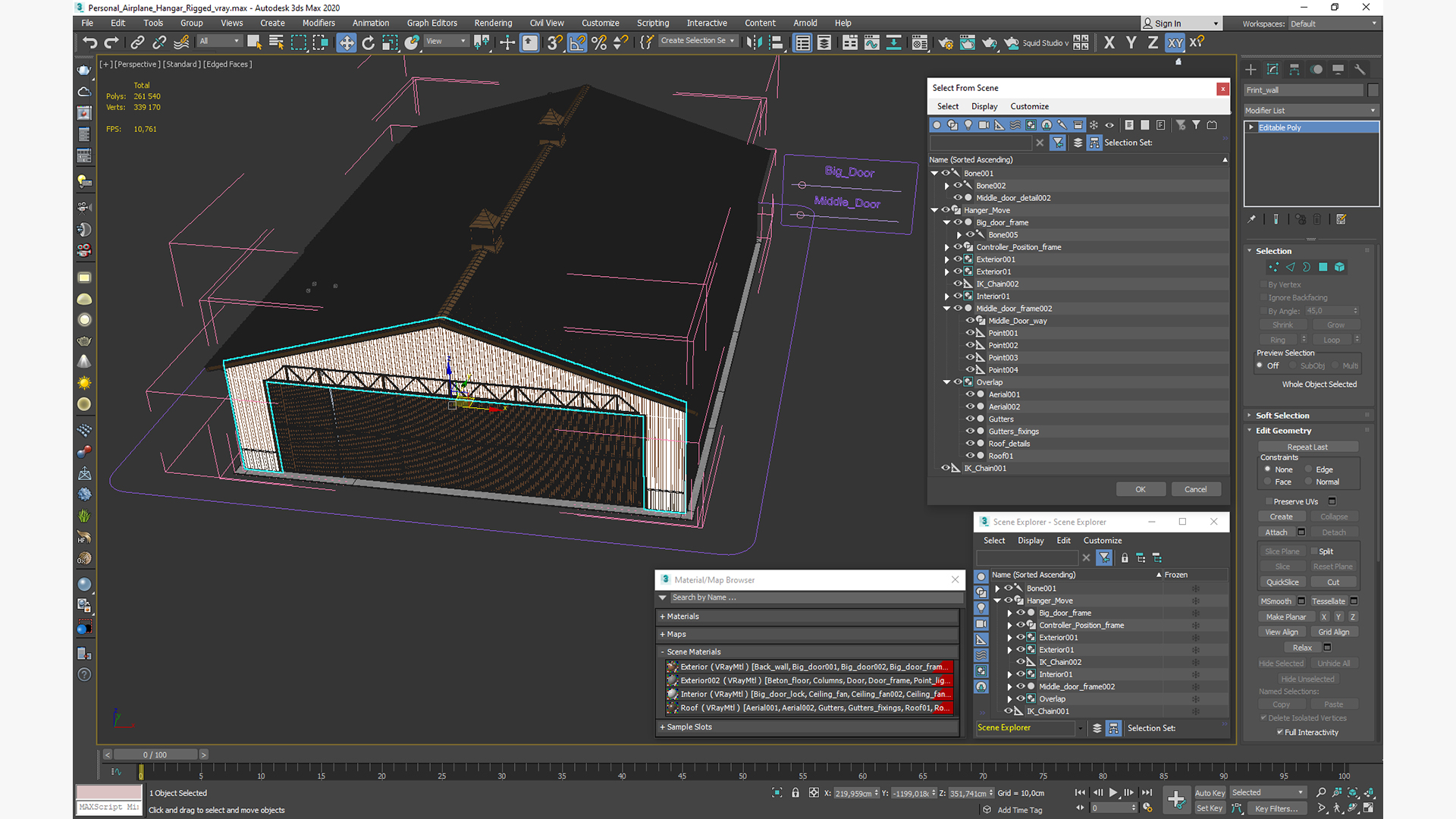Viewport: 1456px width, 819px height.
Task: Expand Controller_Position_frame in Select From Scene
Action: 947,247
